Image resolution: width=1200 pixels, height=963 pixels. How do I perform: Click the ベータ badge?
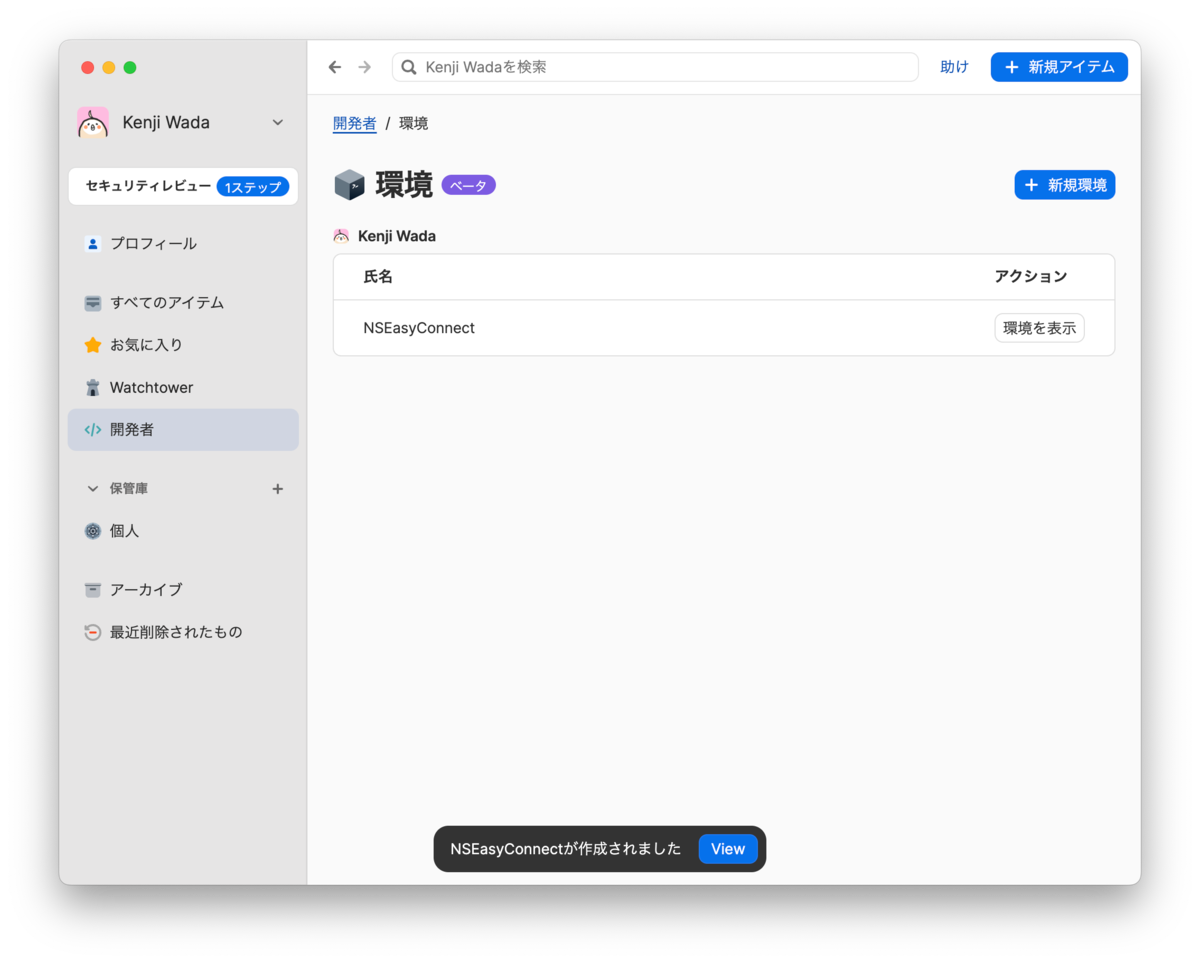pos(469,185)
